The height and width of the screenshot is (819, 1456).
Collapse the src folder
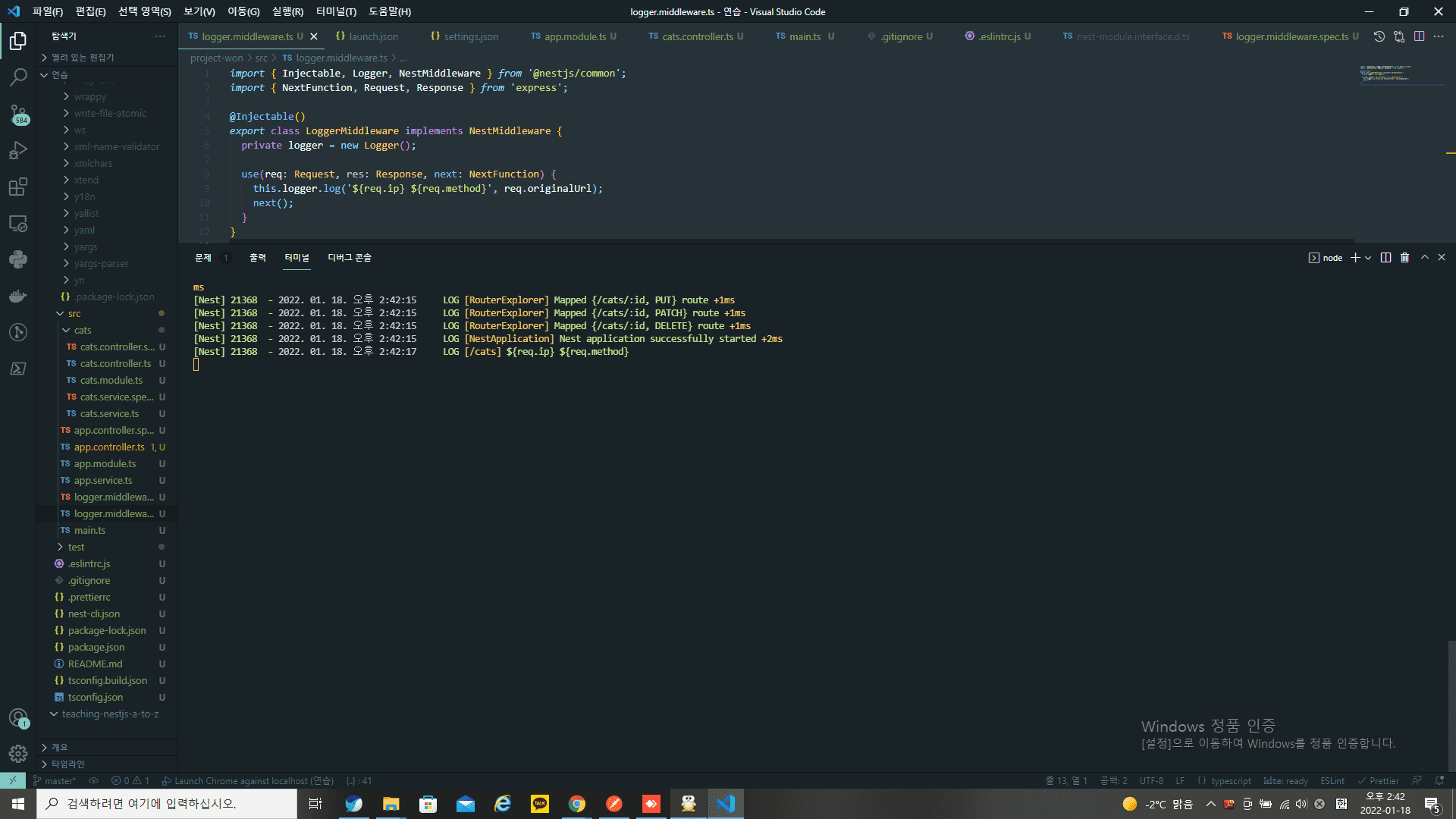(x=74, y=313)
